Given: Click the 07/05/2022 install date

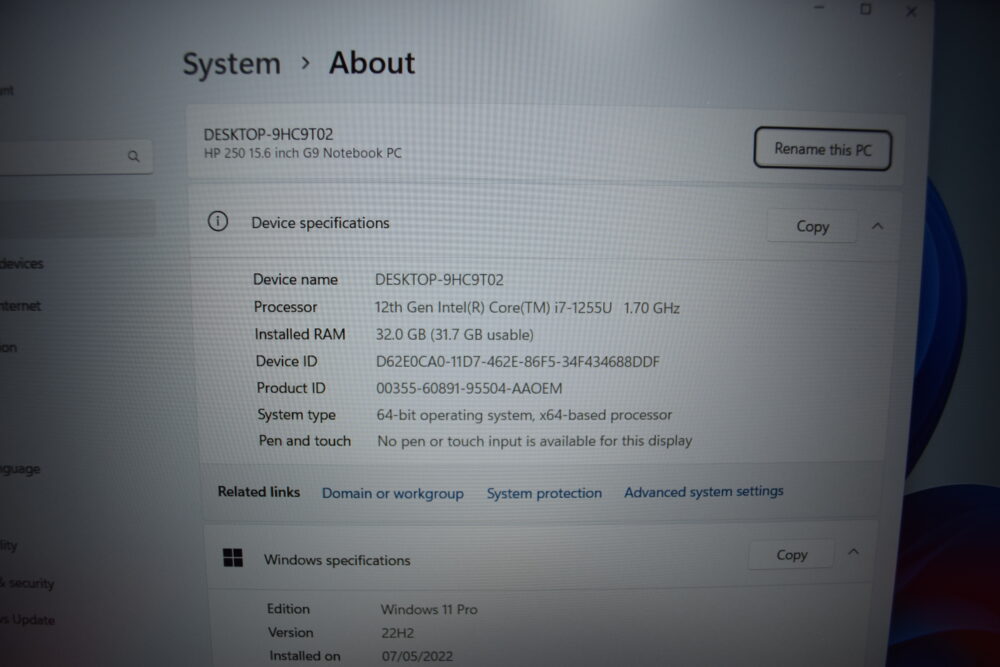Looking at the screenshot, I should point(418,656).
